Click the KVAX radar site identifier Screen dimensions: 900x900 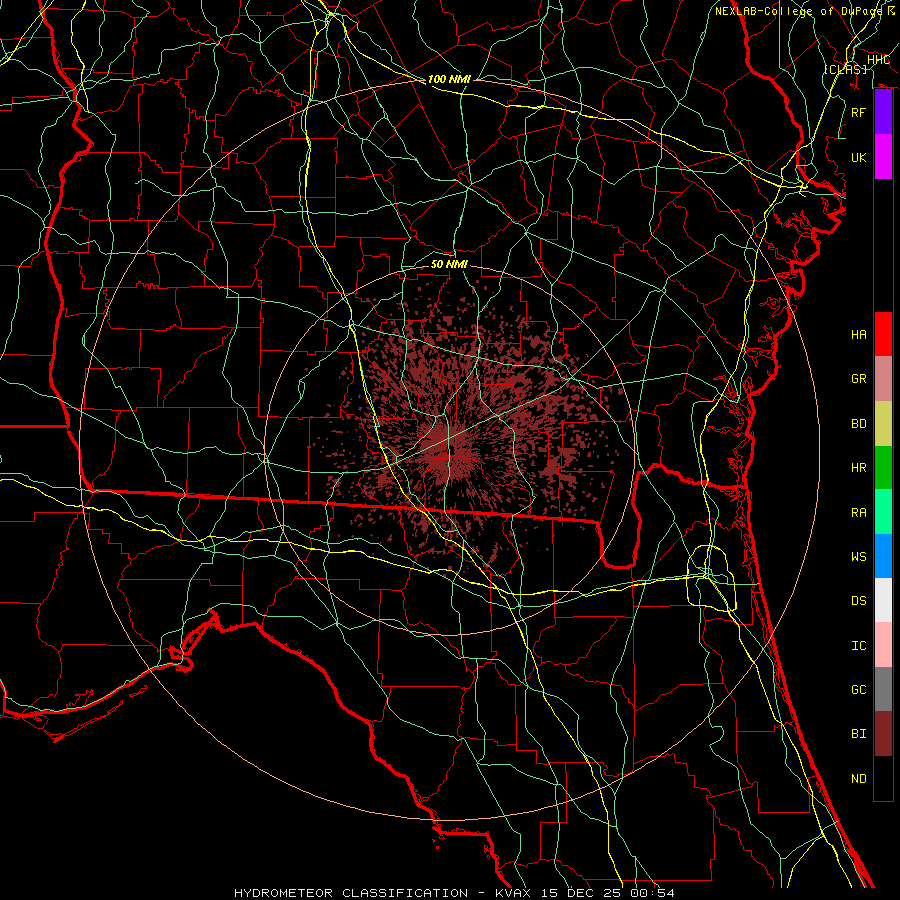[515, 893]
